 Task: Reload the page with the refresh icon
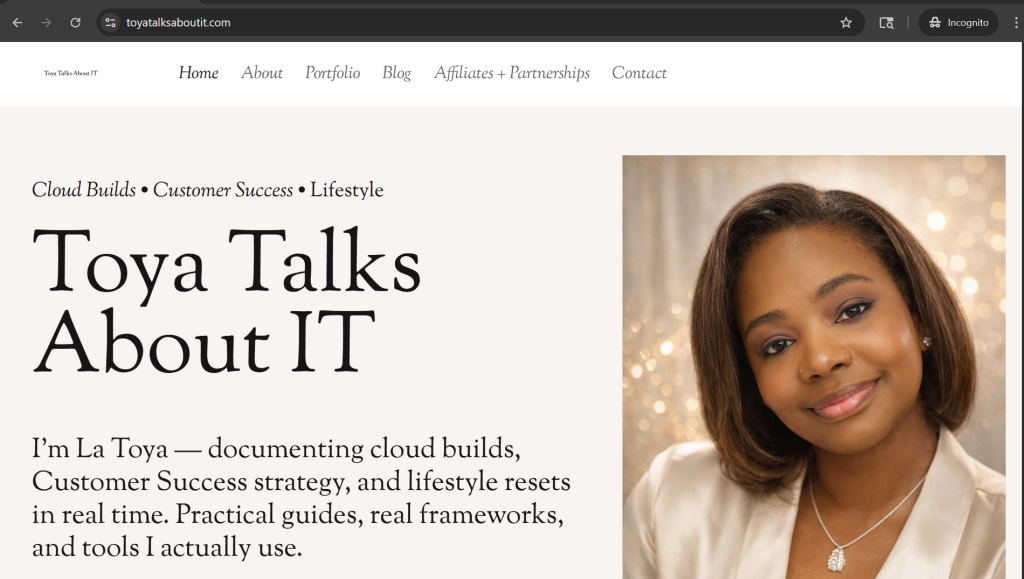(x=75, y=23)
